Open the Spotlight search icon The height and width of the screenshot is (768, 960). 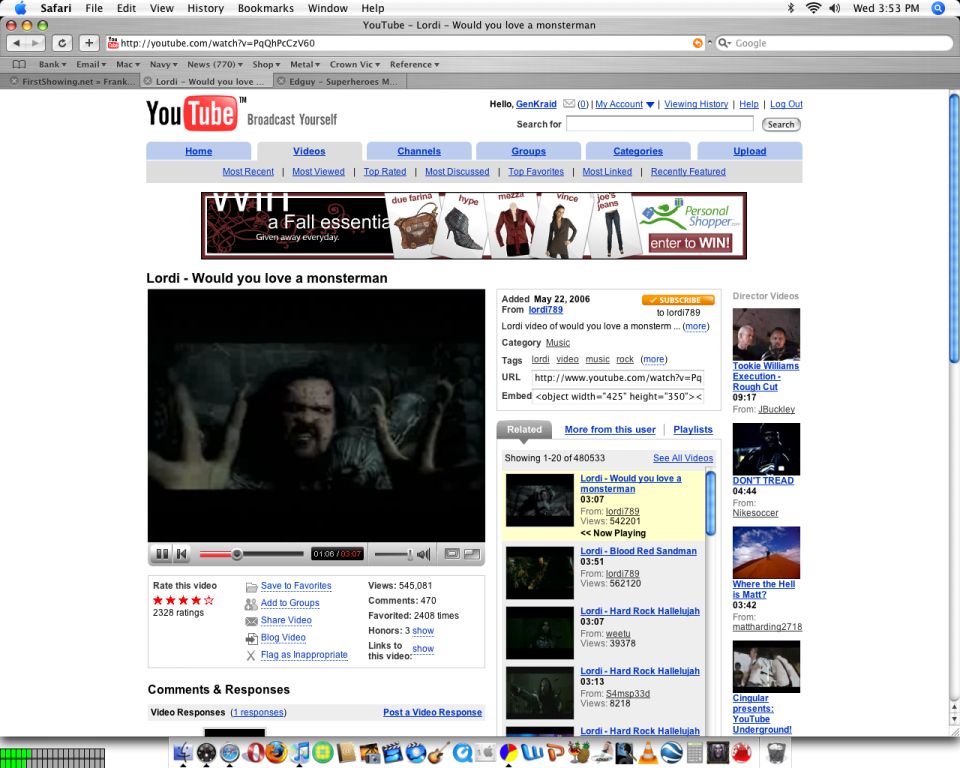[x=937, y=8]
